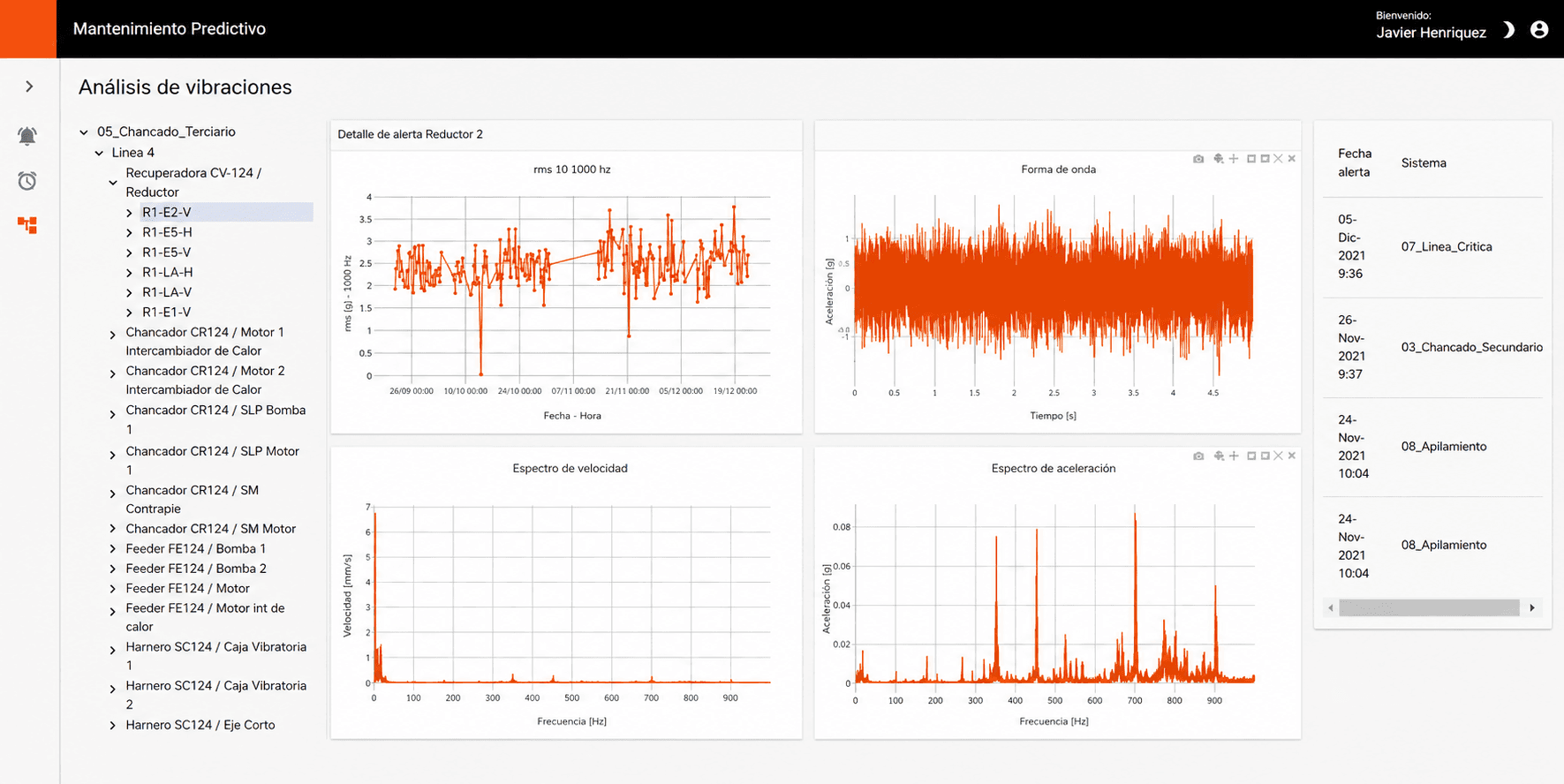Click the Mantenimiento Predictivo header title

pyautogui.click(x=170, y=29)
